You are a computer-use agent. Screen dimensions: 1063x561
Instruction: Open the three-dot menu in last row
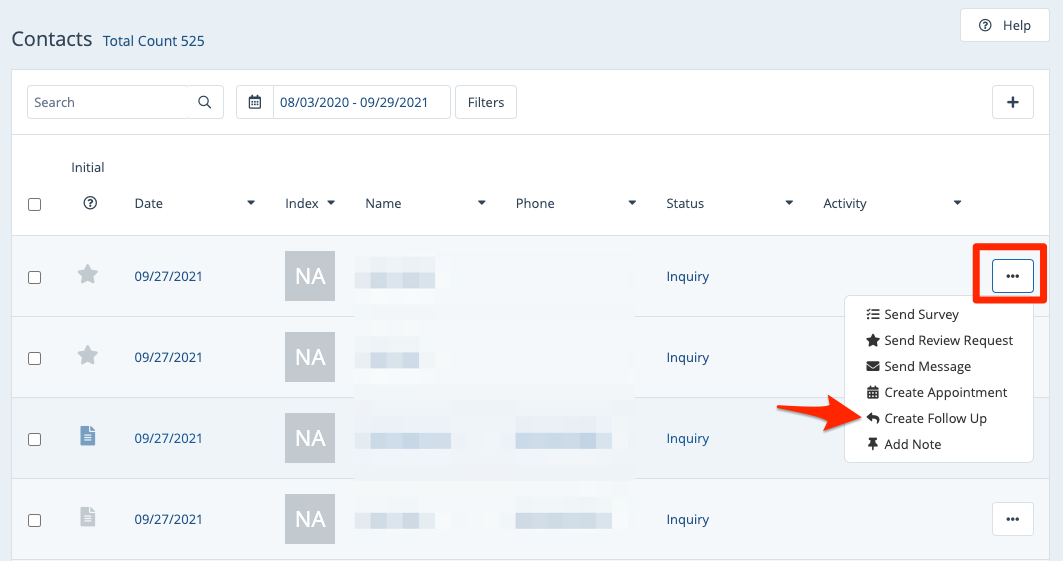click(x=1012, y=519)
